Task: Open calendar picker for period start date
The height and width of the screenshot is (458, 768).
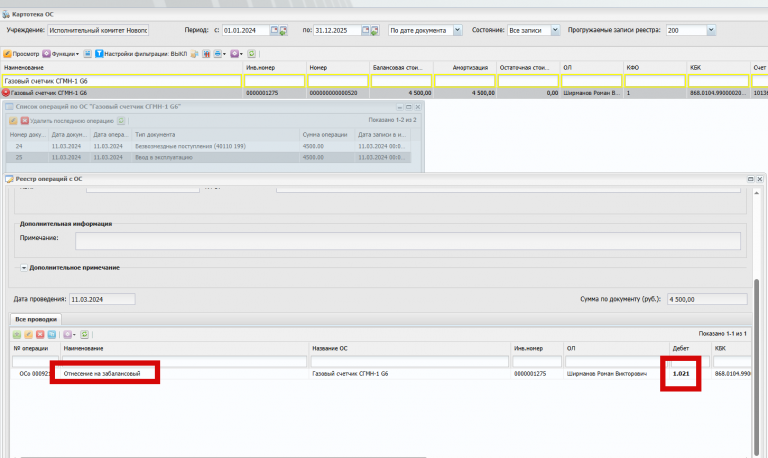Action: pyautogui.click(x=274, y=30)
